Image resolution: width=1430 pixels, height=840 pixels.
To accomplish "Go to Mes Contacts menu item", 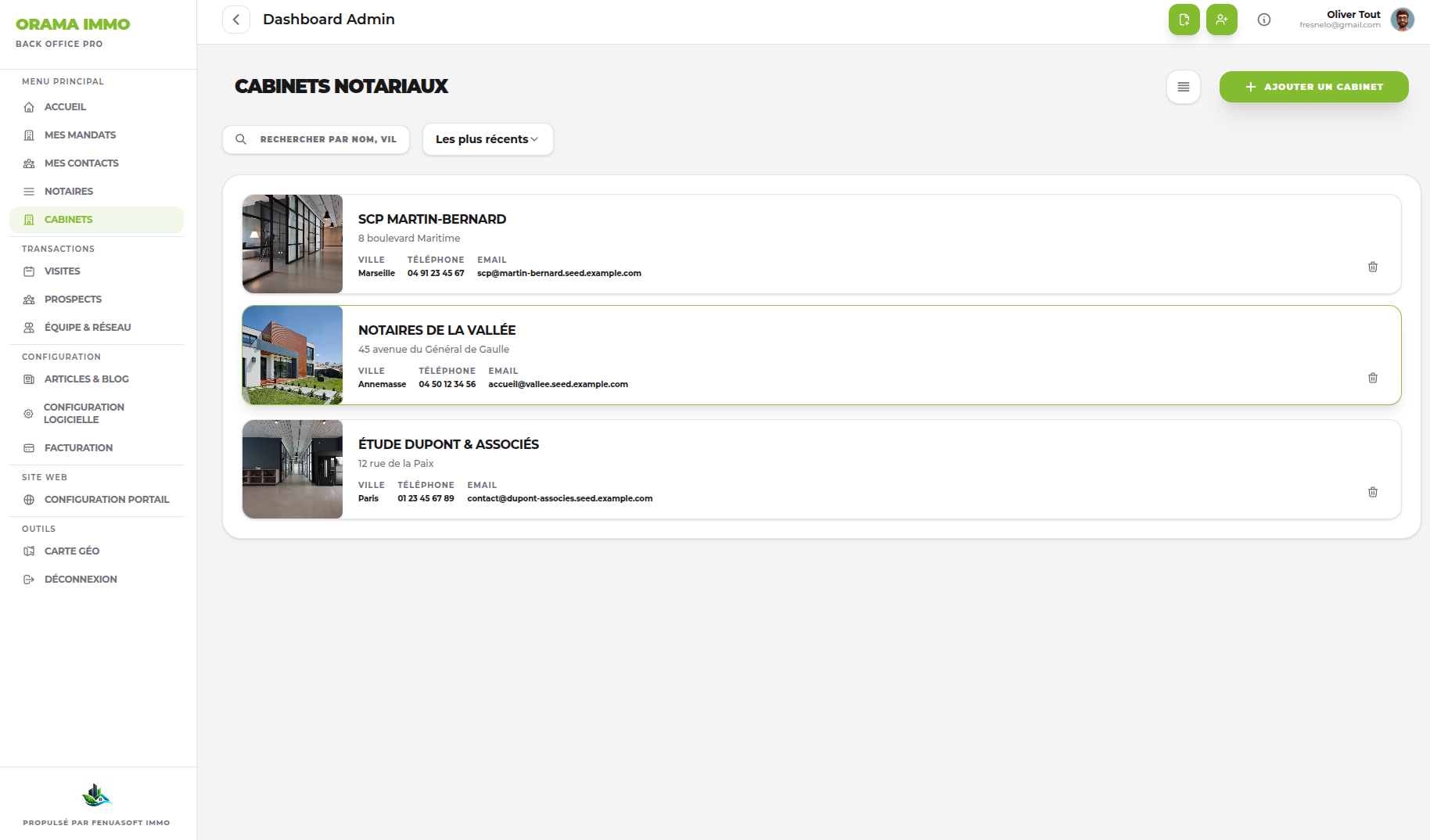I will tap(97, 163).
